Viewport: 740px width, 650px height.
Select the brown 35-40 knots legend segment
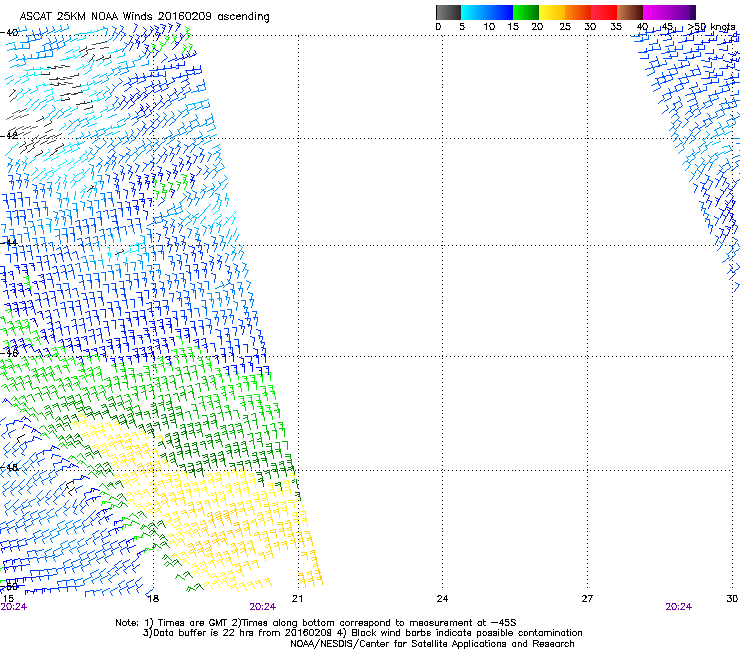(630, 12)
